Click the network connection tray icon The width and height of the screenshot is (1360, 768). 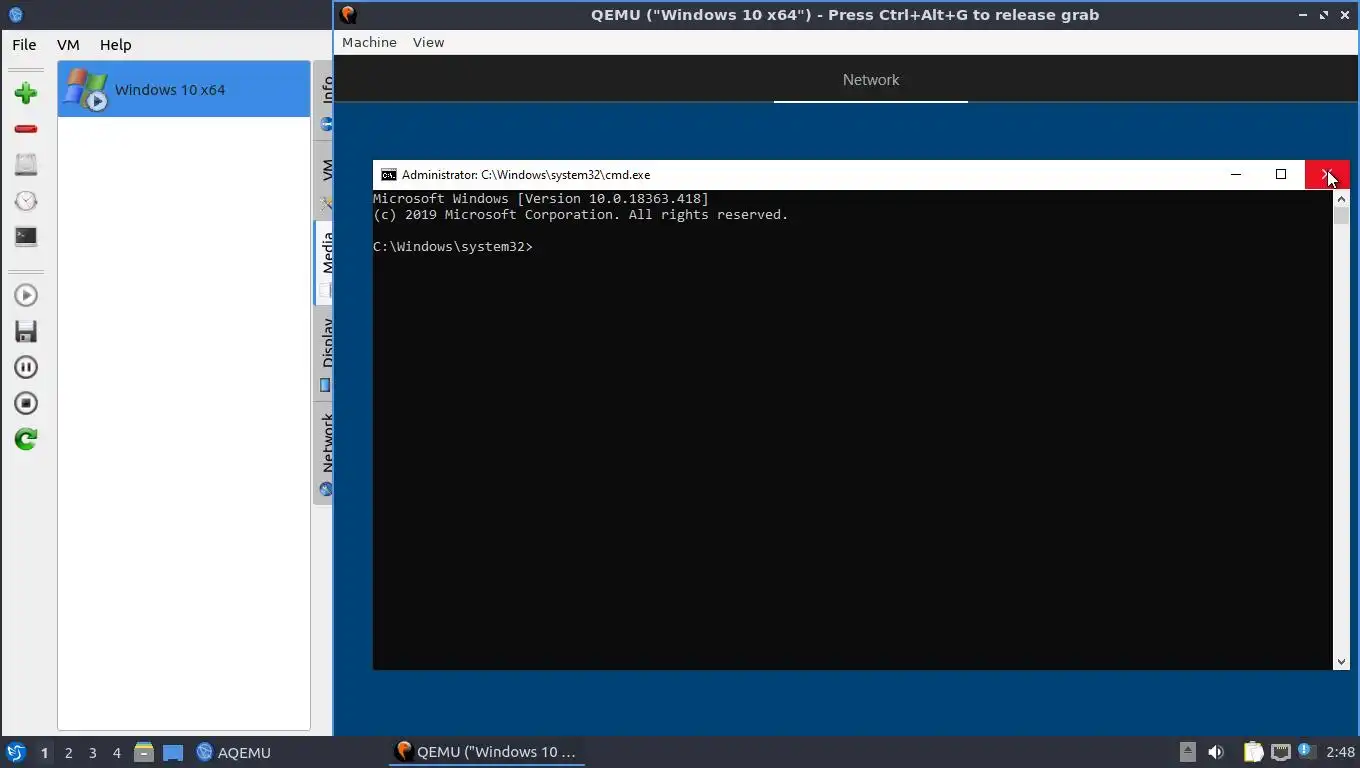(1280, 752)
